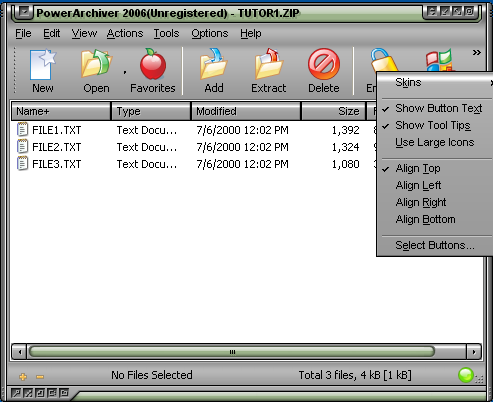
Task: Click the system menu icon in title bar
Action: (24, 12)
